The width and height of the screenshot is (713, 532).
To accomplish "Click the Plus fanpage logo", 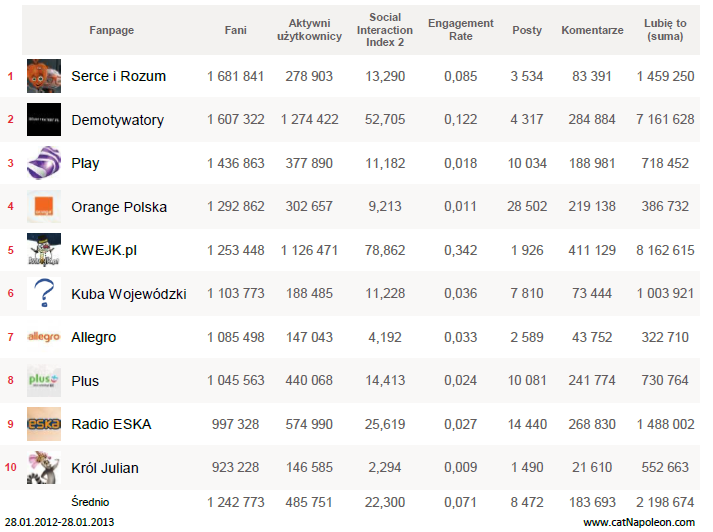I will coord(44,381).
